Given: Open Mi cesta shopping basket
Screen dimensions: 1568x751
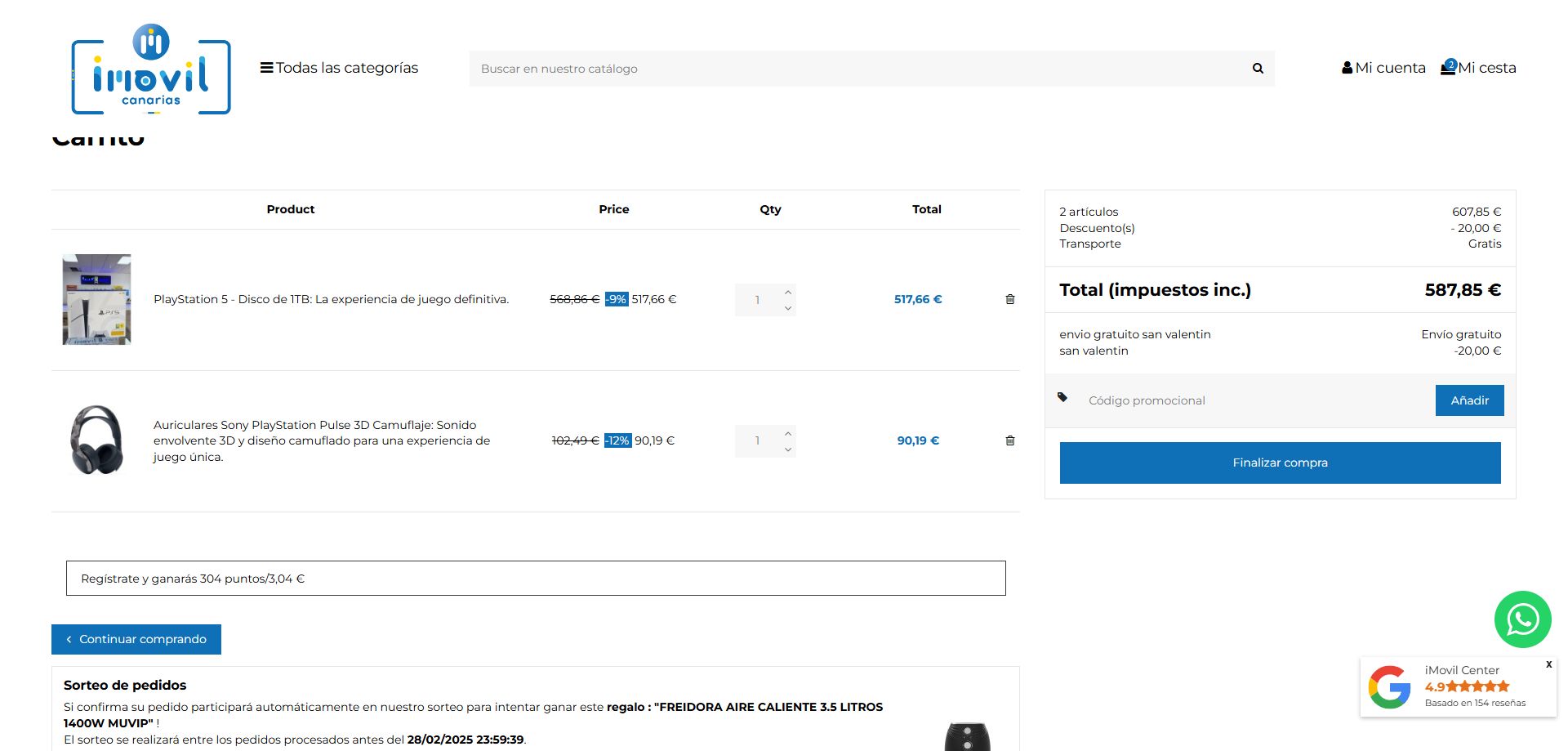Looking at the screenshot, I should point(1478,68).
